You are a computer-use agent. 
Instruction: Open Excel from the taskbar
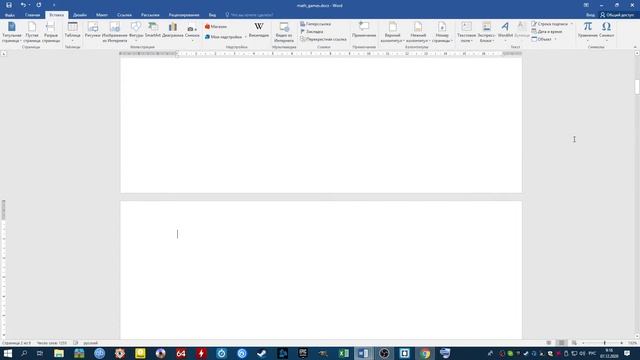pos(343,353)
